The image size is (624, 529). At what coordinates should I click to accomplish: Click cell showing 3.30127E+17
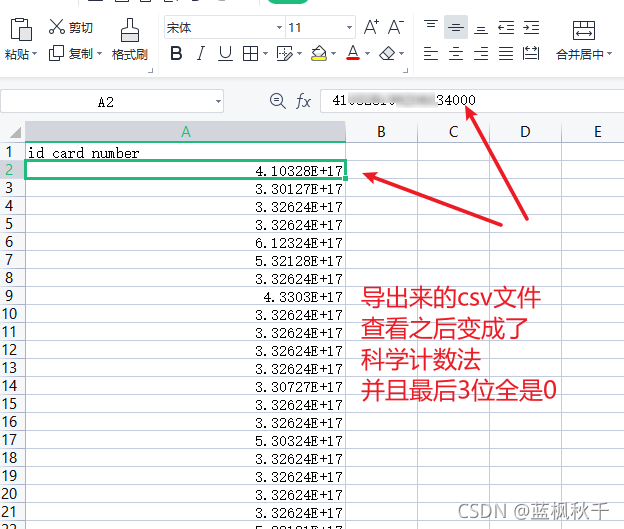(x=185, y=189)
